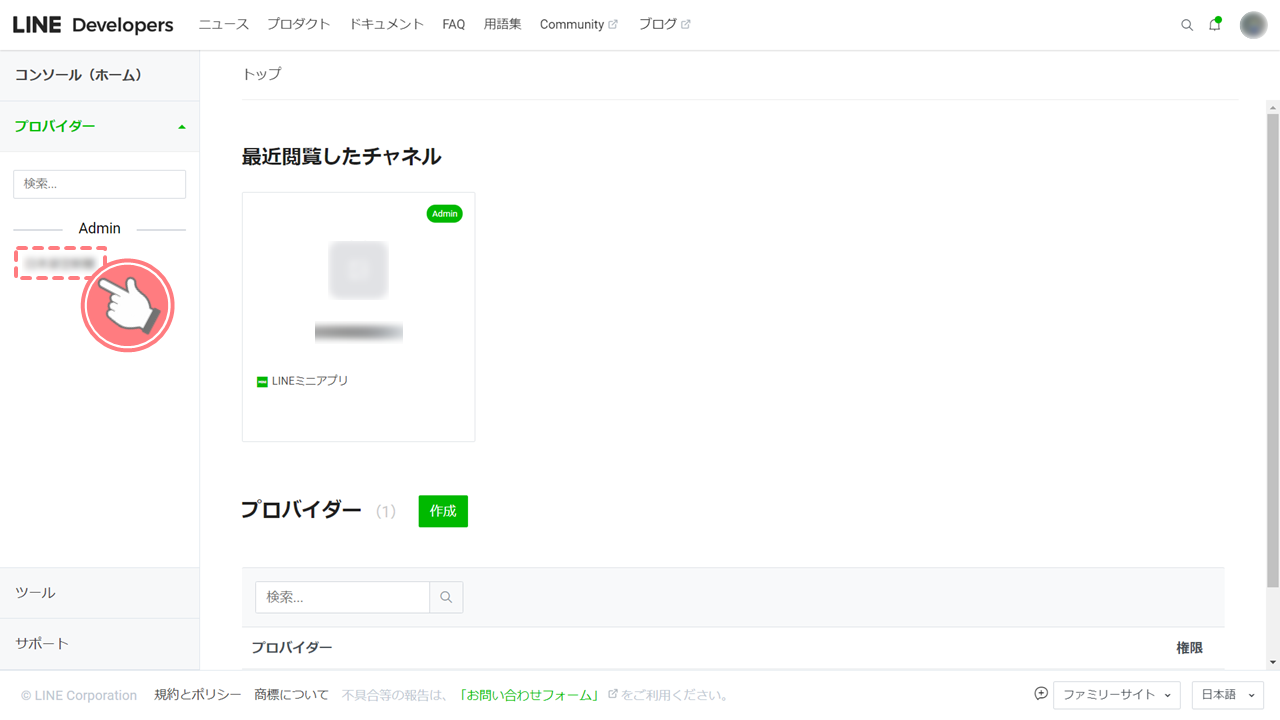Open the FAQ menu item
This screenshot has height=720, width=1280.
(x=454, y=24)
